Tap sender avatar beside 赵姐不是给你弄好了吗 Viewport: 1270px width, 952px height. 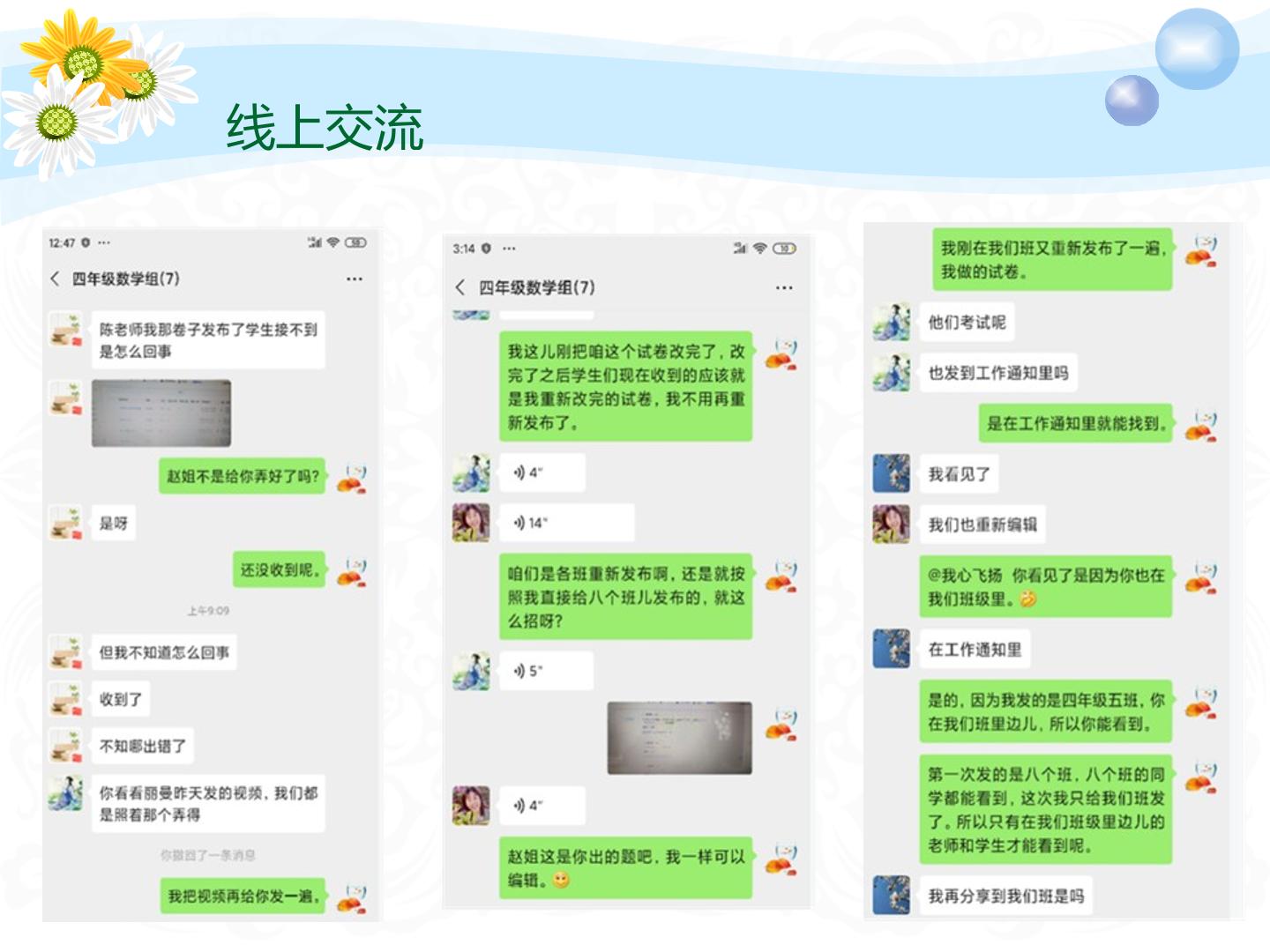click(x=352, y=477)
